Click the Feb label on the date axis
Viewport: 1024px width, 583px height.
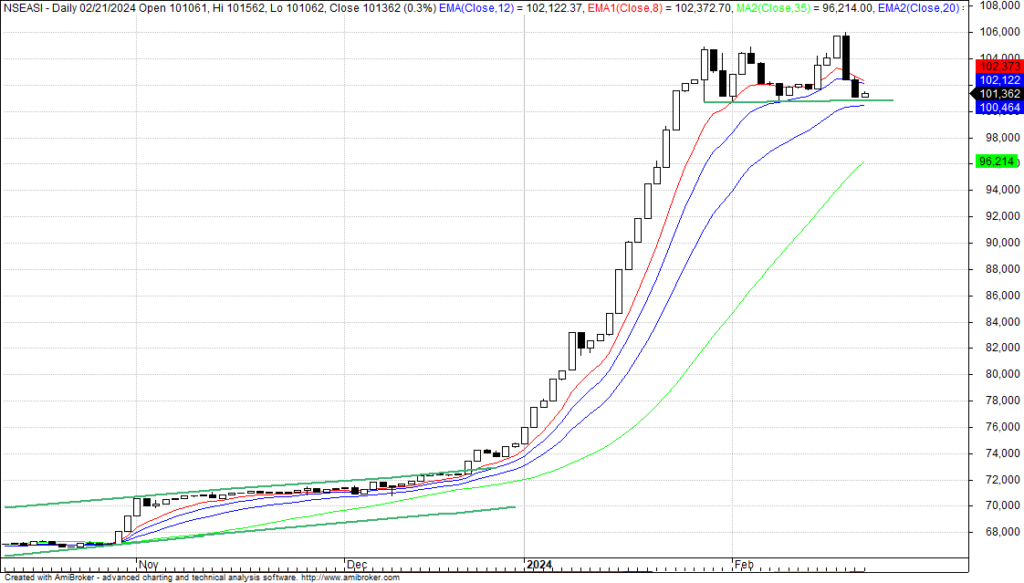pos(744,565)
